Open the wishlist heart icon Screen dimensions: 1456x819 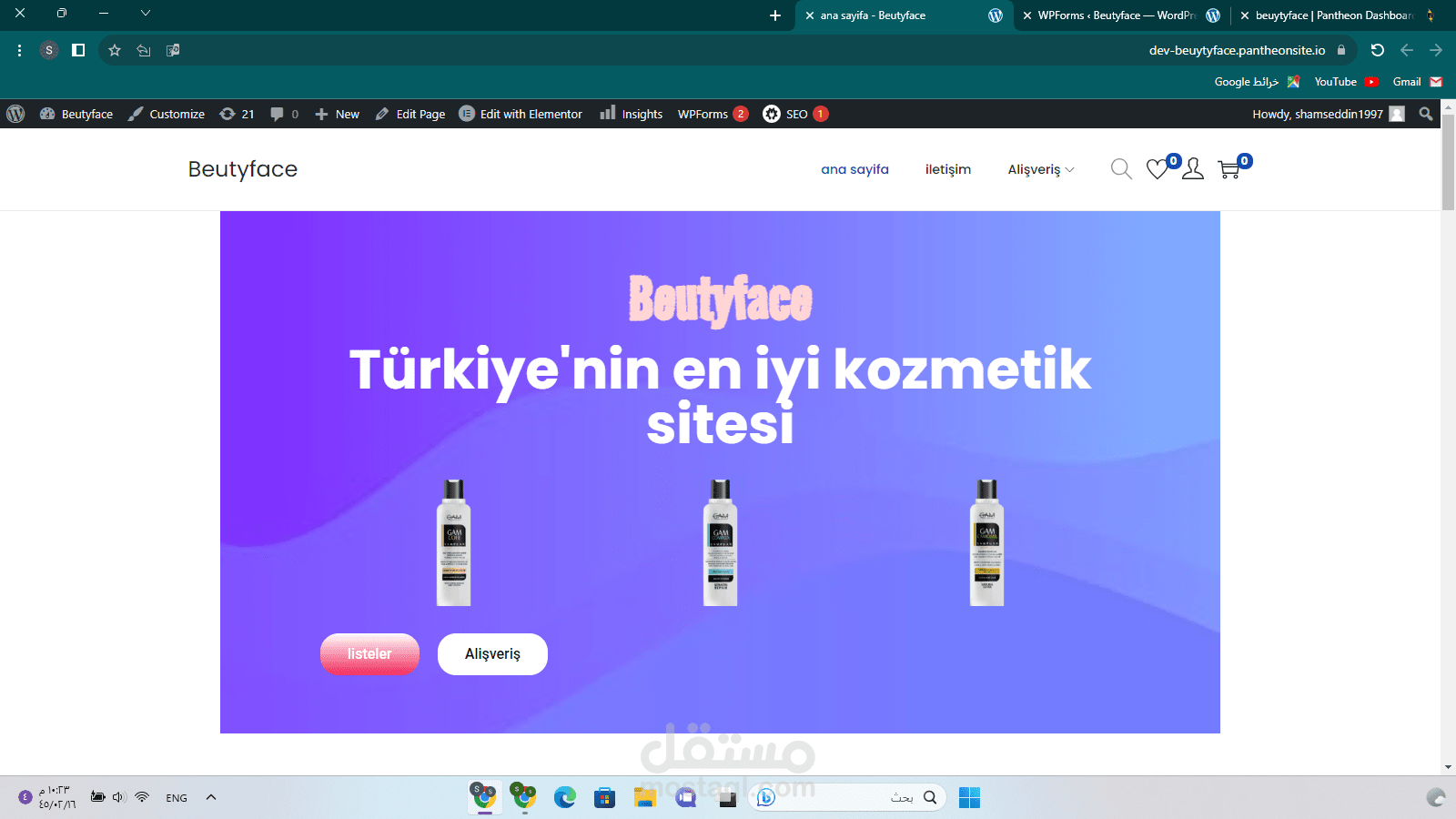coord(1158,169)
